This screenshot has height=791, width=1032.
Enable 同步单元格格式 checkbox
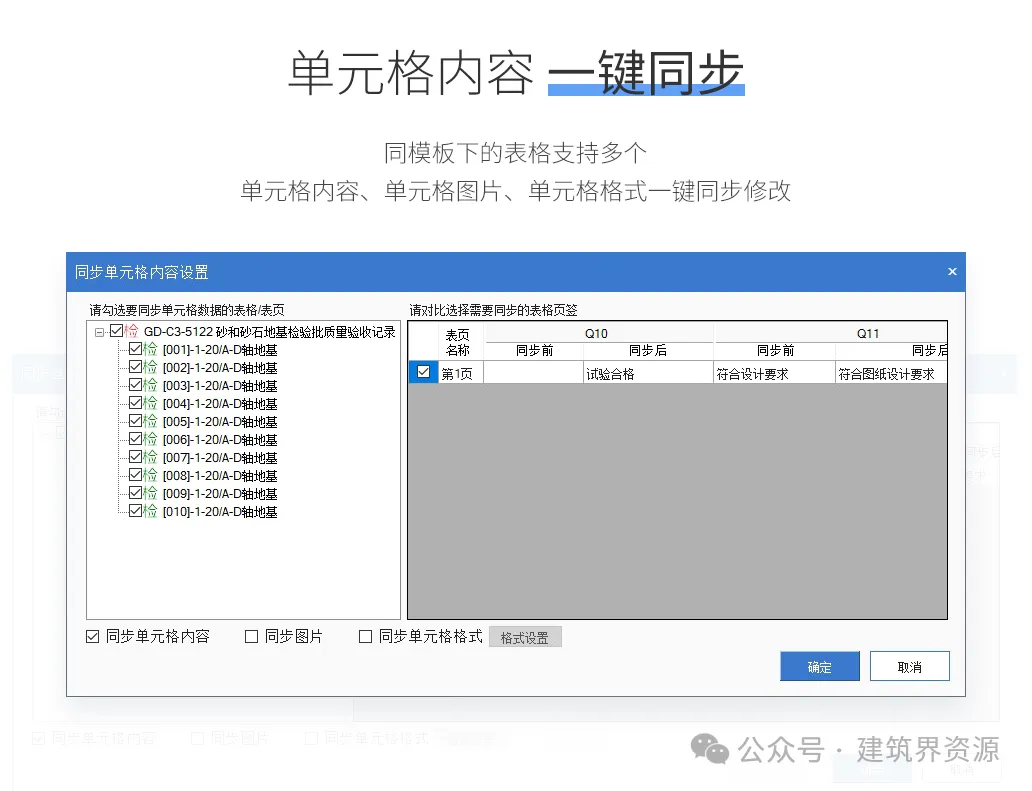click(x=365, y=636)
